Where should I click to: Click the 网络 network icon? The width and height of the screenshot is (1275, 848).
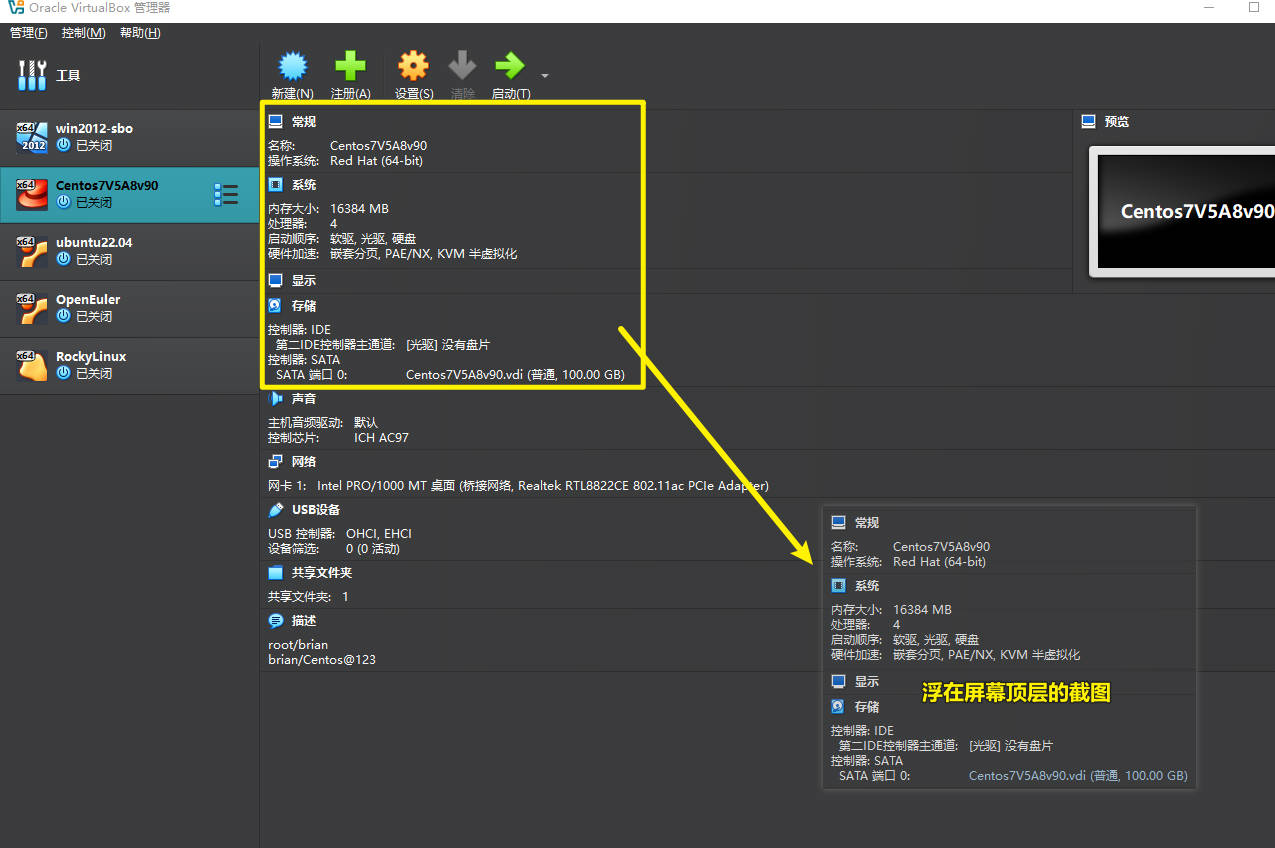pyautogui.click(x=276, y=461)
